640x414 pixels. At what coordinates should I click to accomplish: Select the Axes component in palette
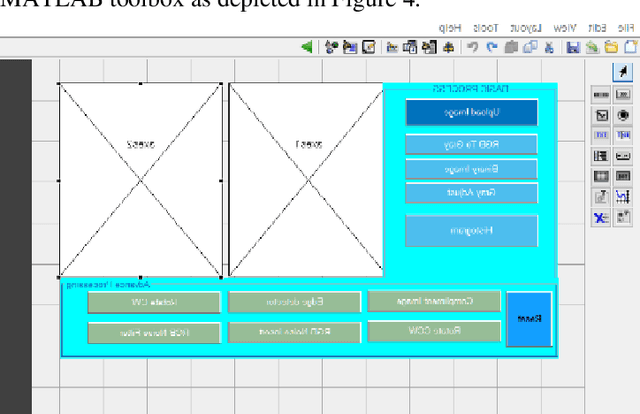pyautogui.click(x=623, y=195)
